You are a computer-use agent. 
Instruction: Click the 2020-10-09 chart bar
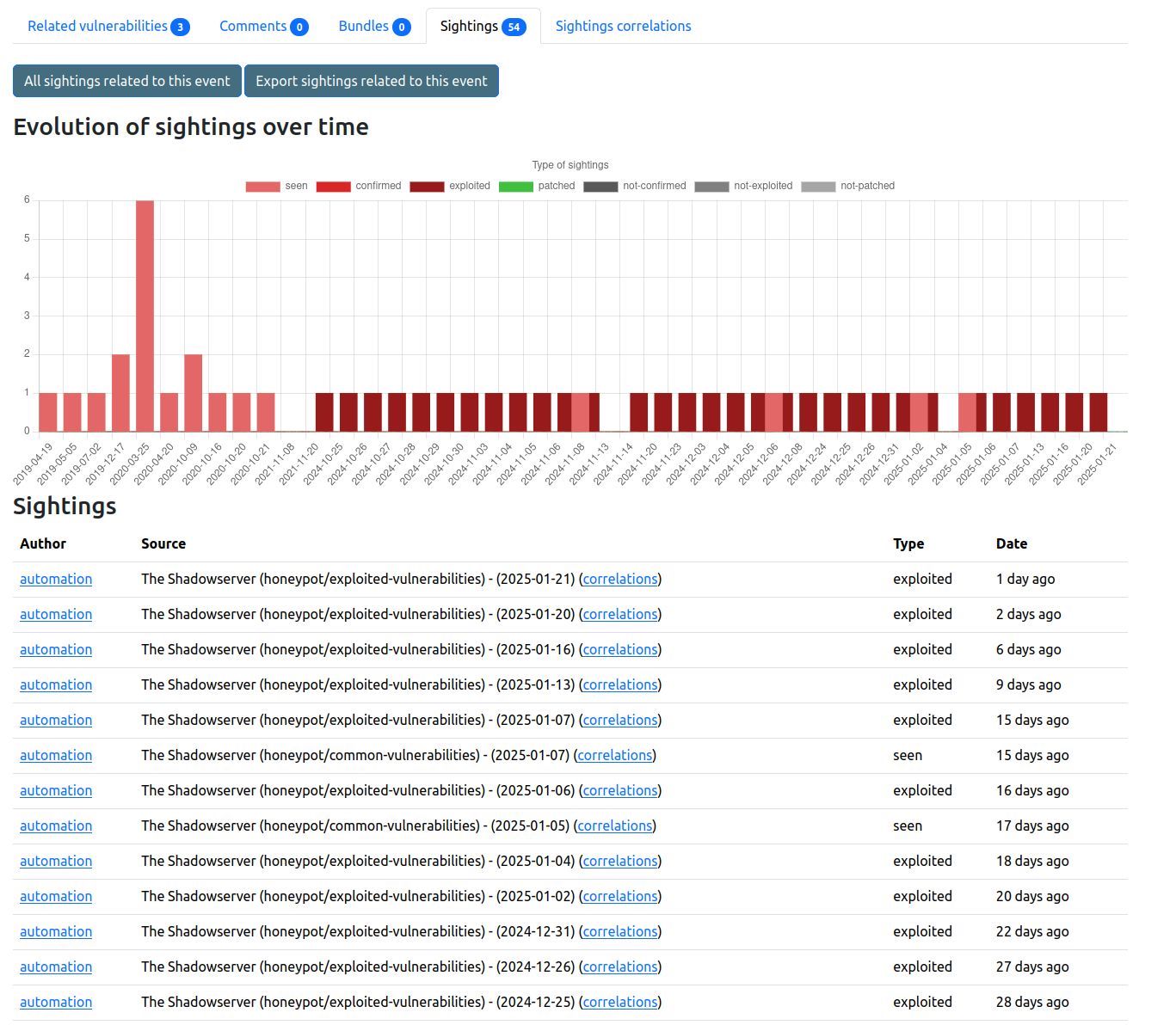(x=193, y=393)
